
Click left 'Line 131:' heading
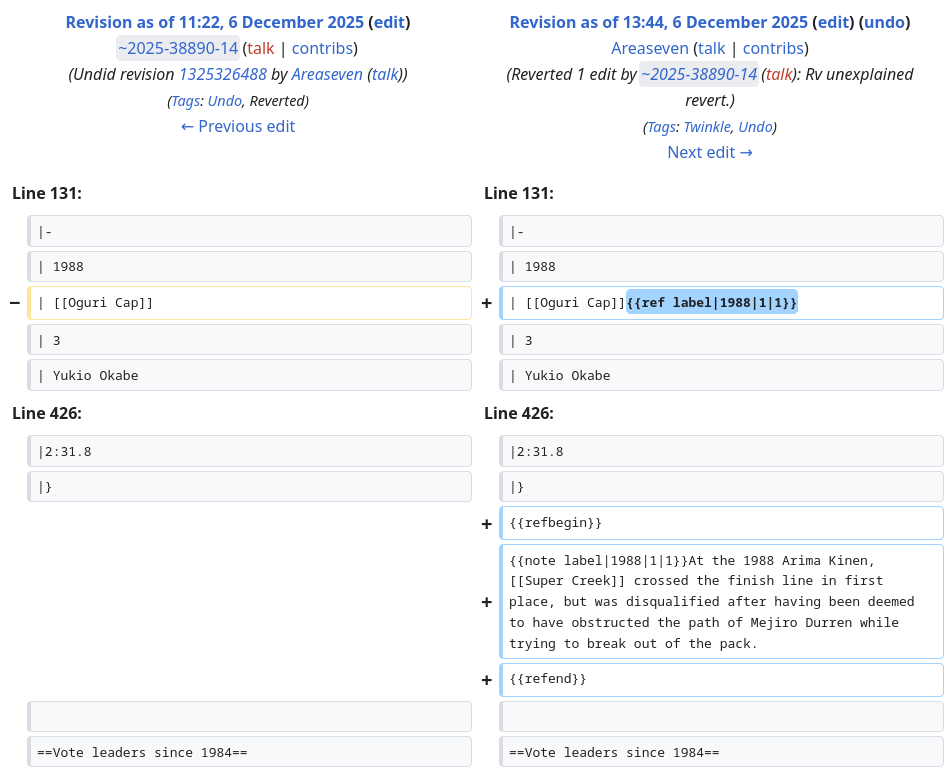[x=47, y=194]
